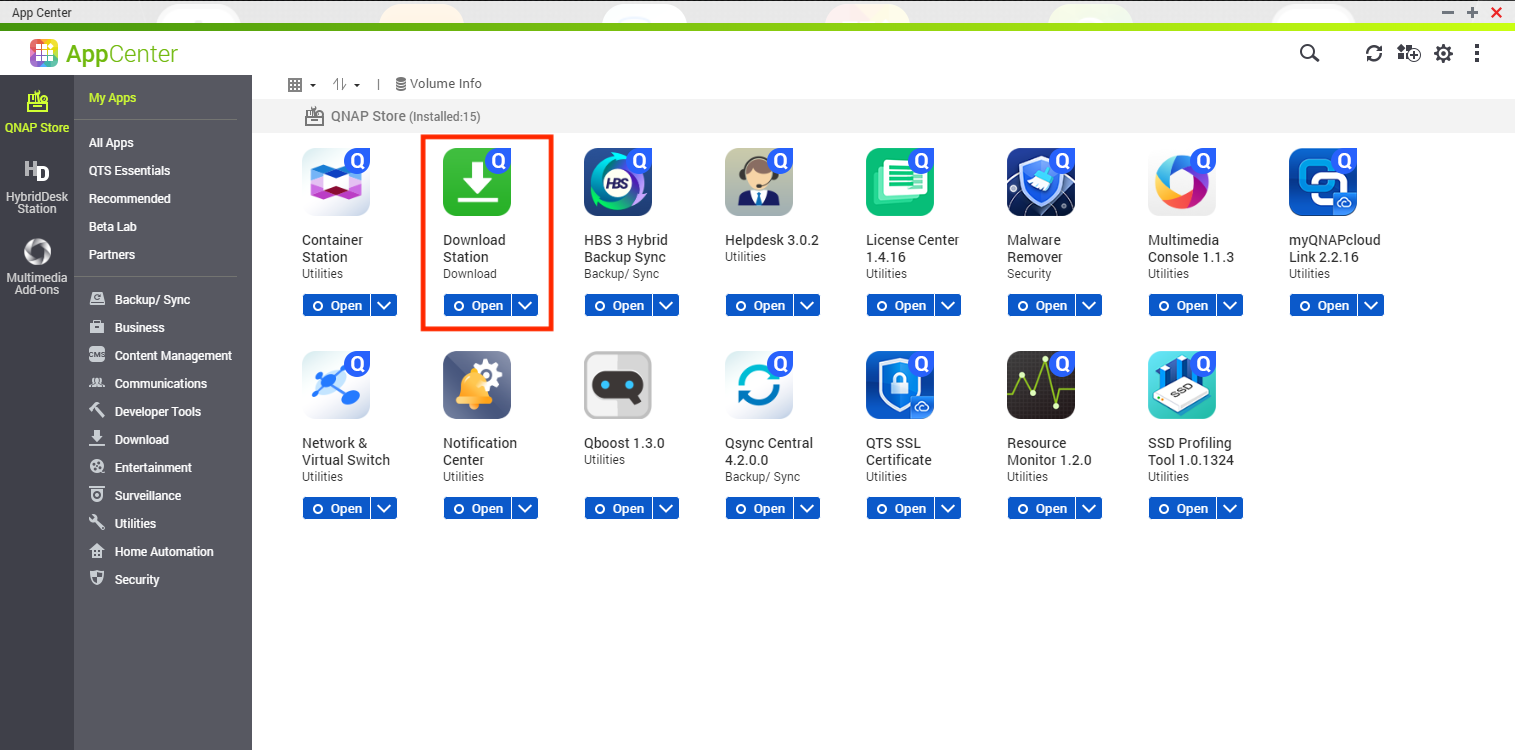The width and height of the screenshot is (1515, 750).
Task: Open the QTS SSL Certificate app
Action: (x=900, y=509)
